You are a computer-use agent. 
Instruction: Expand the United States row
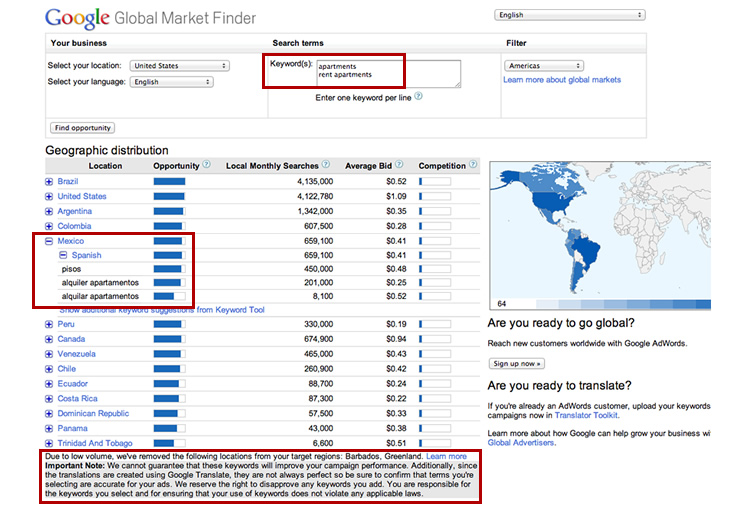click(49, 196)
